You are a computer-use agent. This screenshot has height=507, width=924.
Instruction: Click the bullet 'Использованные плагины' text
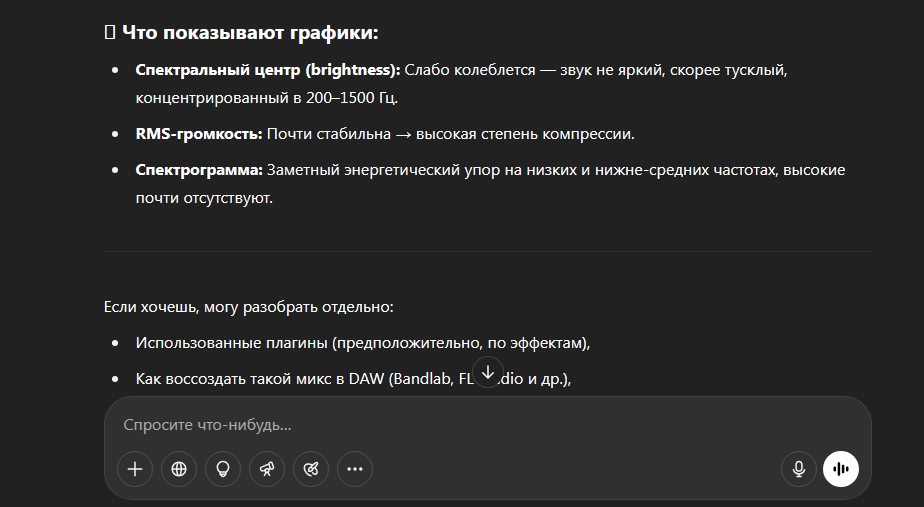tap(232, 343)
